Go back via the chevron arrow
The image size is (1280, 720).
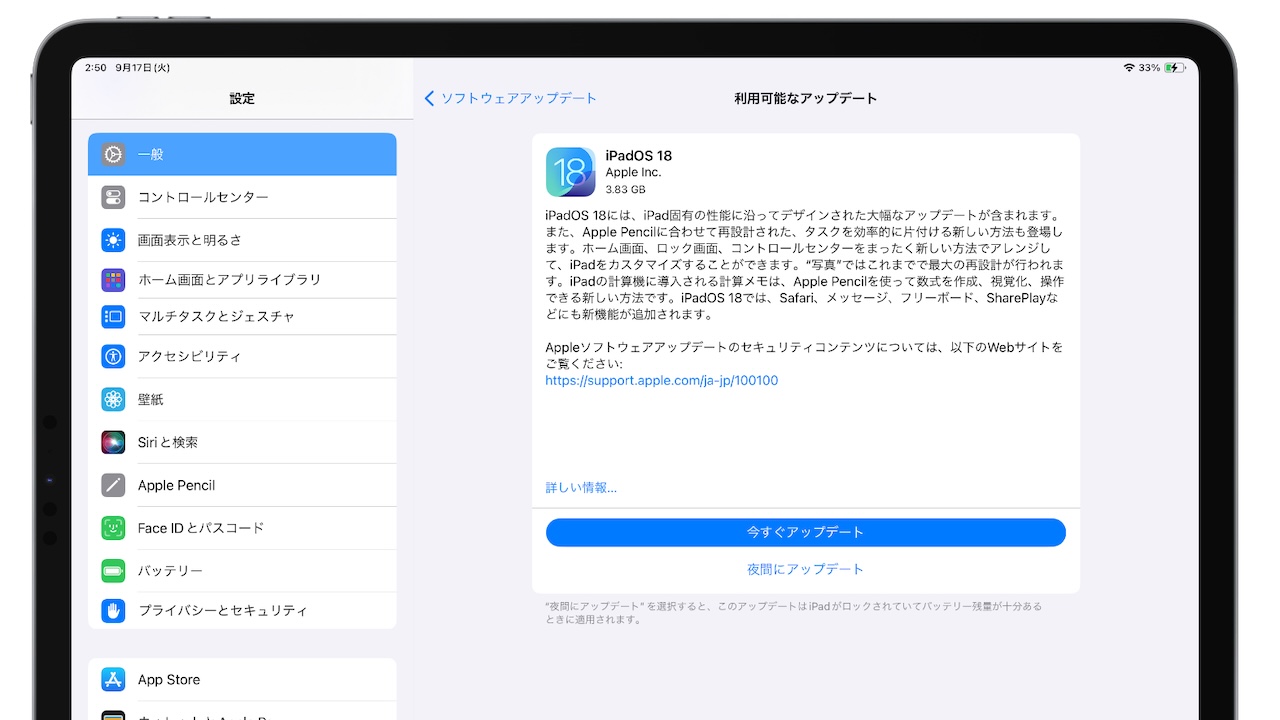click(430, 98)
